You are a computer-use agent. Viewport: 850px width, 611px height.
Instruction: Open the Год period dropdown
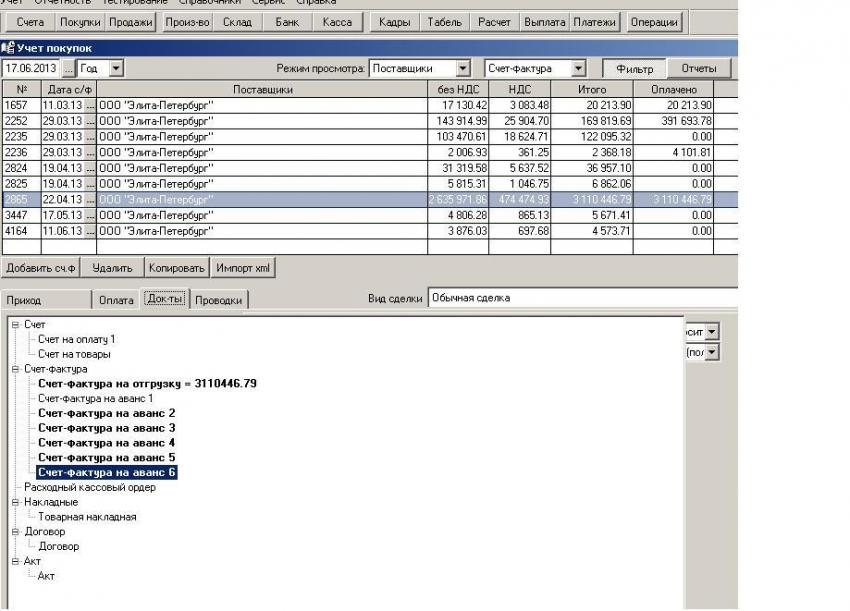(116, 69)
